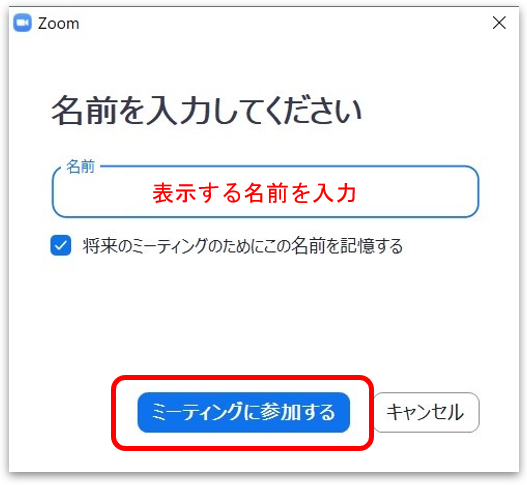Click the Zoom camera logo icon

[23, 23]
